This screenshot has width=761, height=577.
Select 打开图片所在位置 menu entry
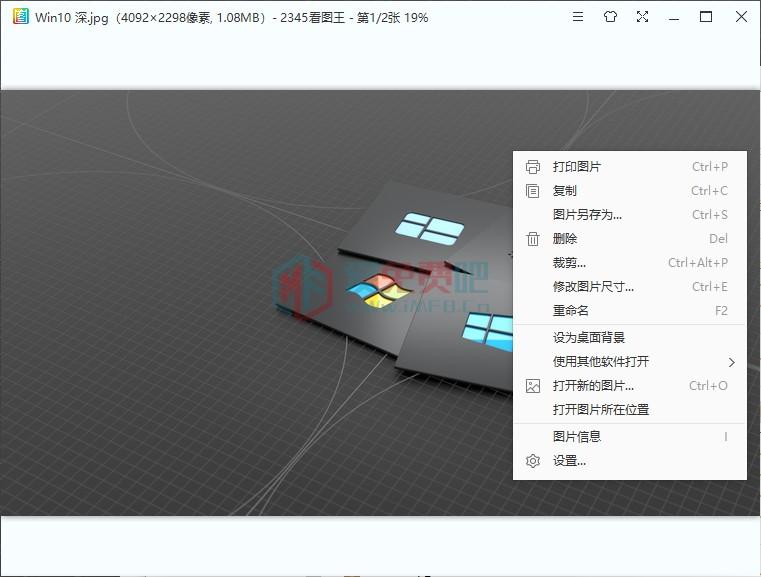[629, 410]
